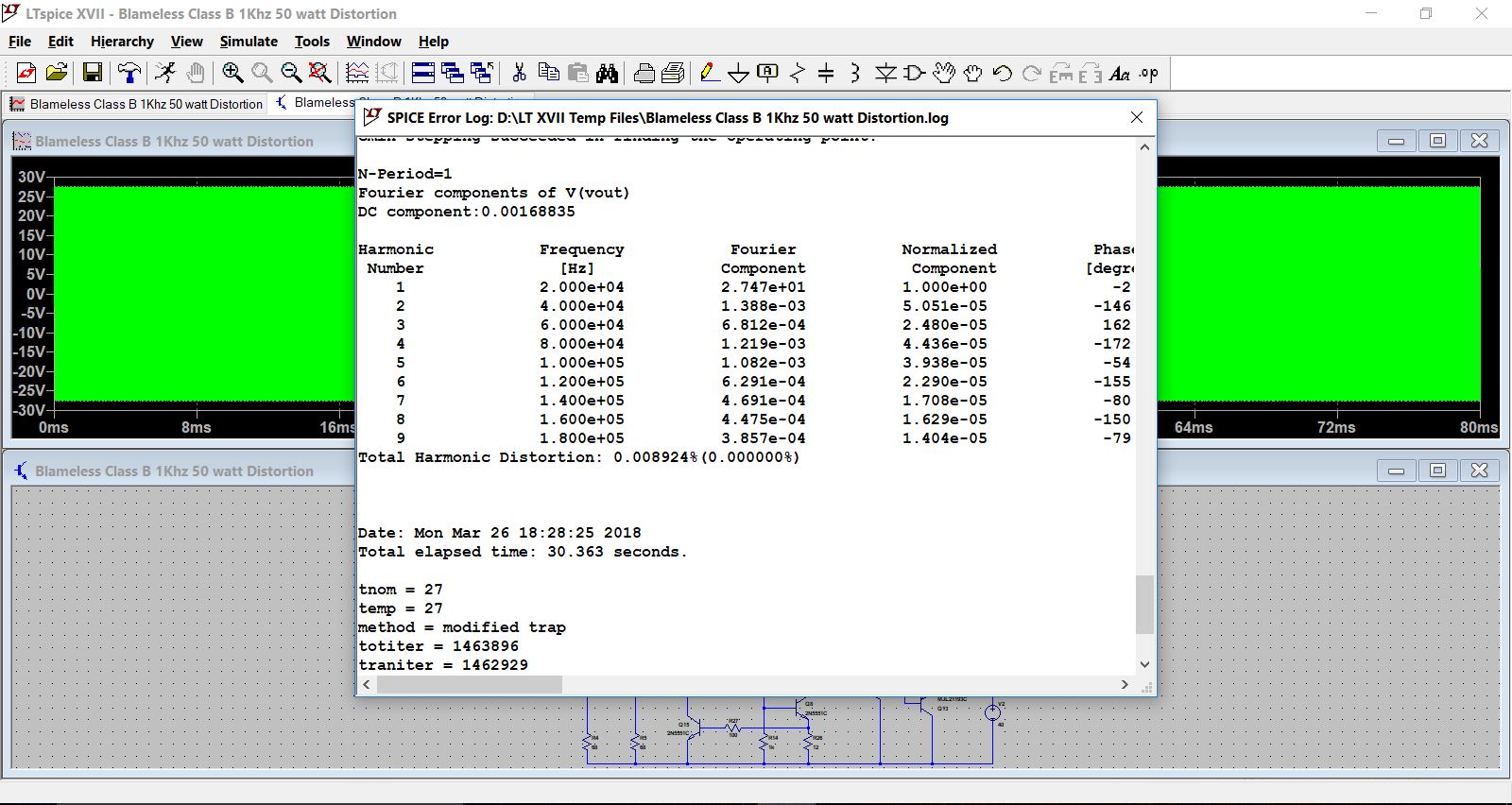Open the View menu

186,42
